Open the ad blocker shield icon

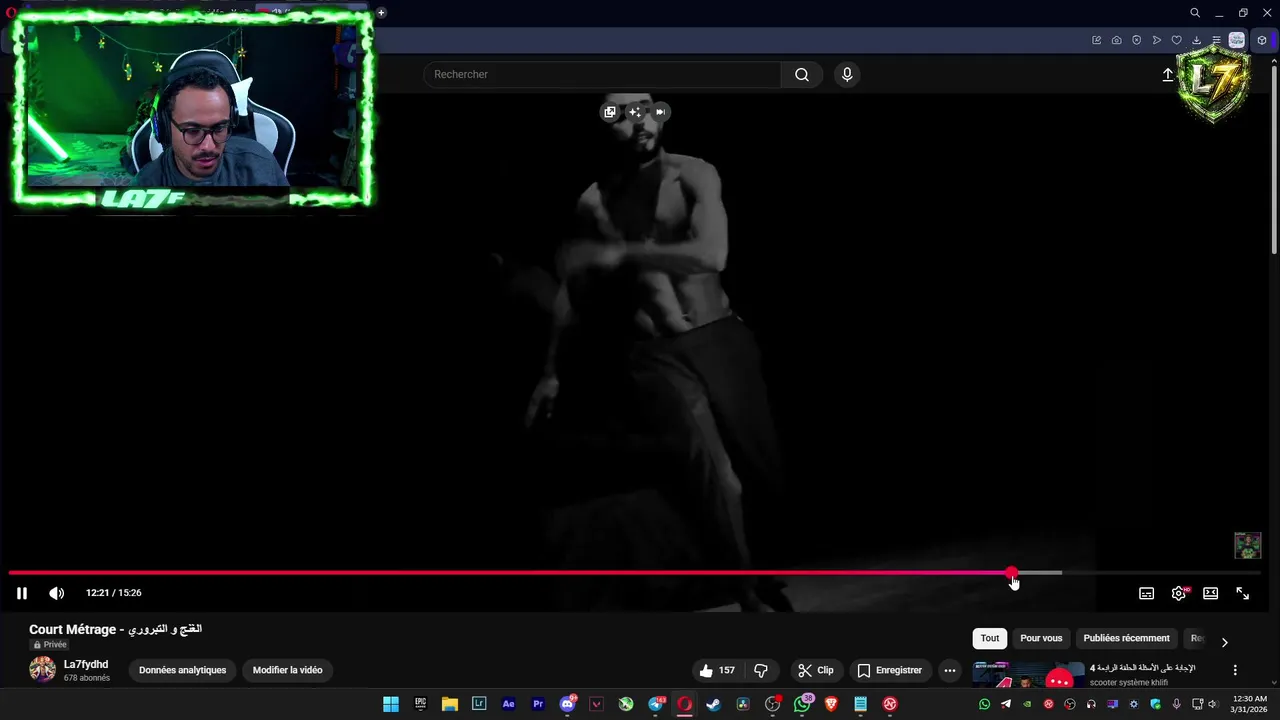1137,40
